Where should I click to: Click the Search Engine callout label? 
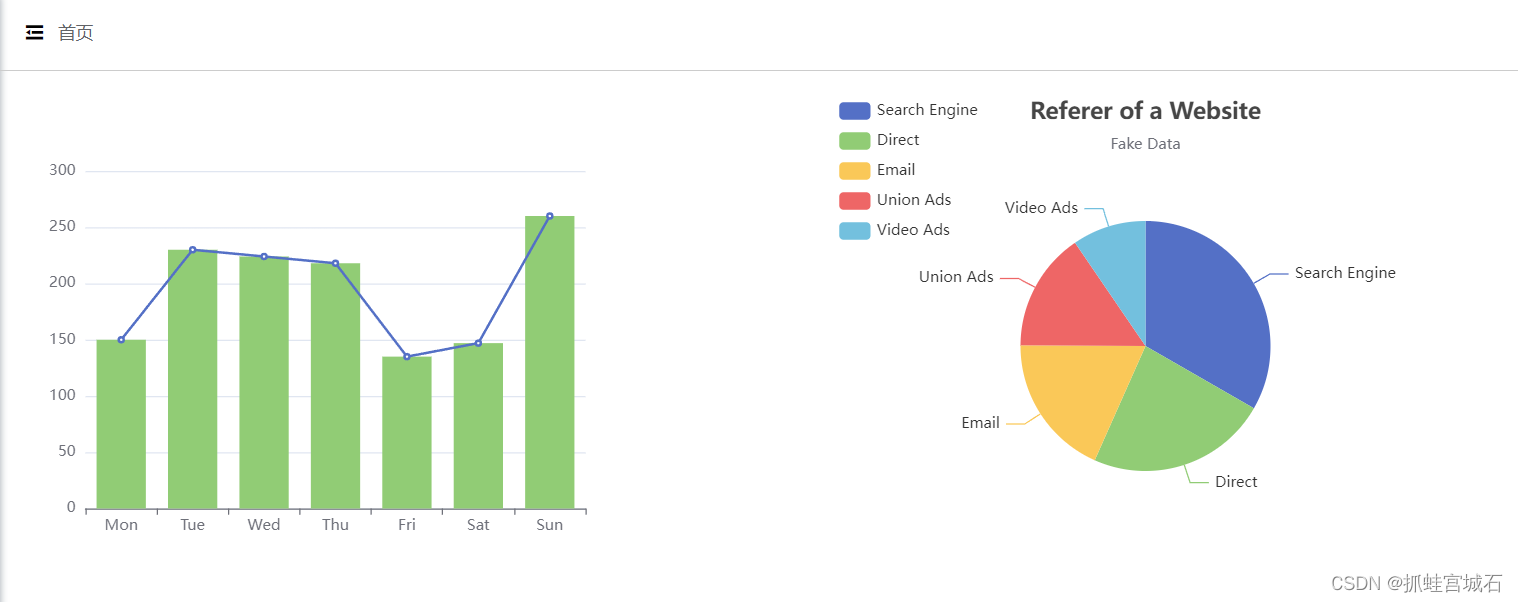1345,272
